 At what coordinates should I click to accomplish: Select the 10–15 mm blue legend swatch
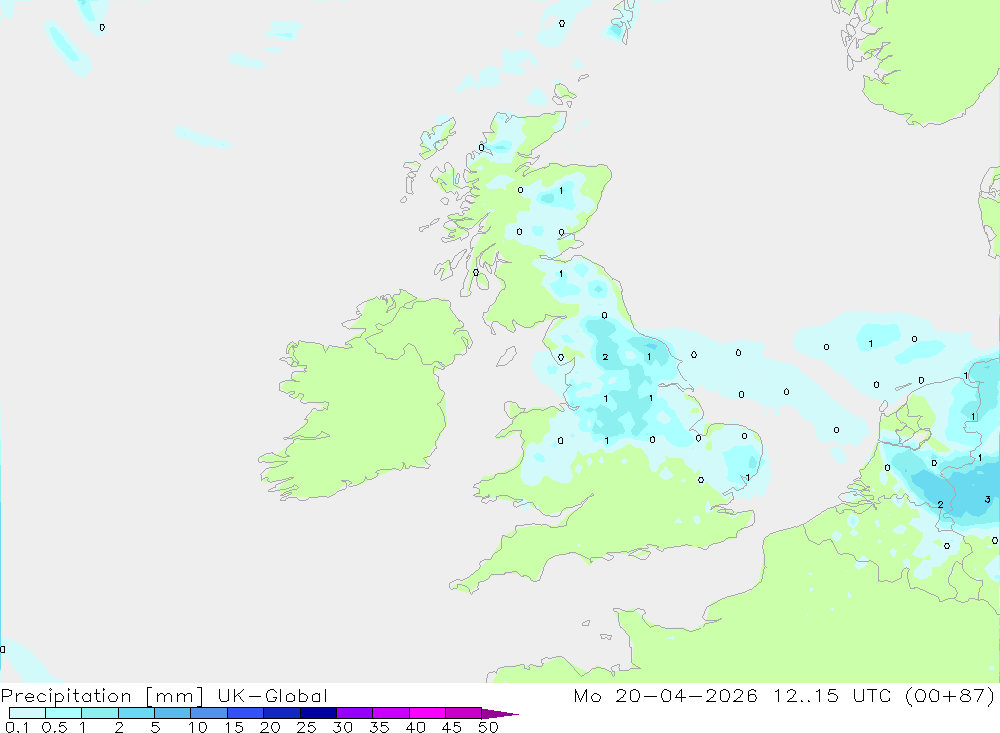209,713
